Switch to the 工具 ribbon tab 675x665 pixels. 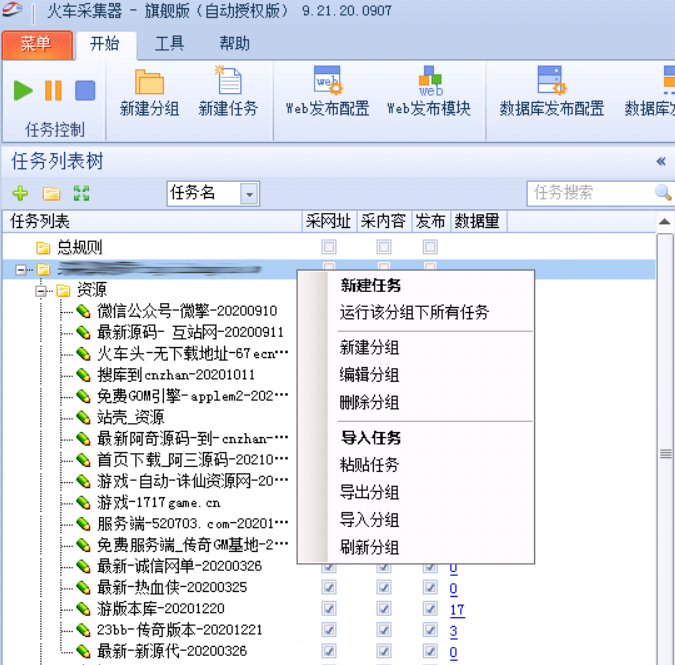(x=169, y=44)
